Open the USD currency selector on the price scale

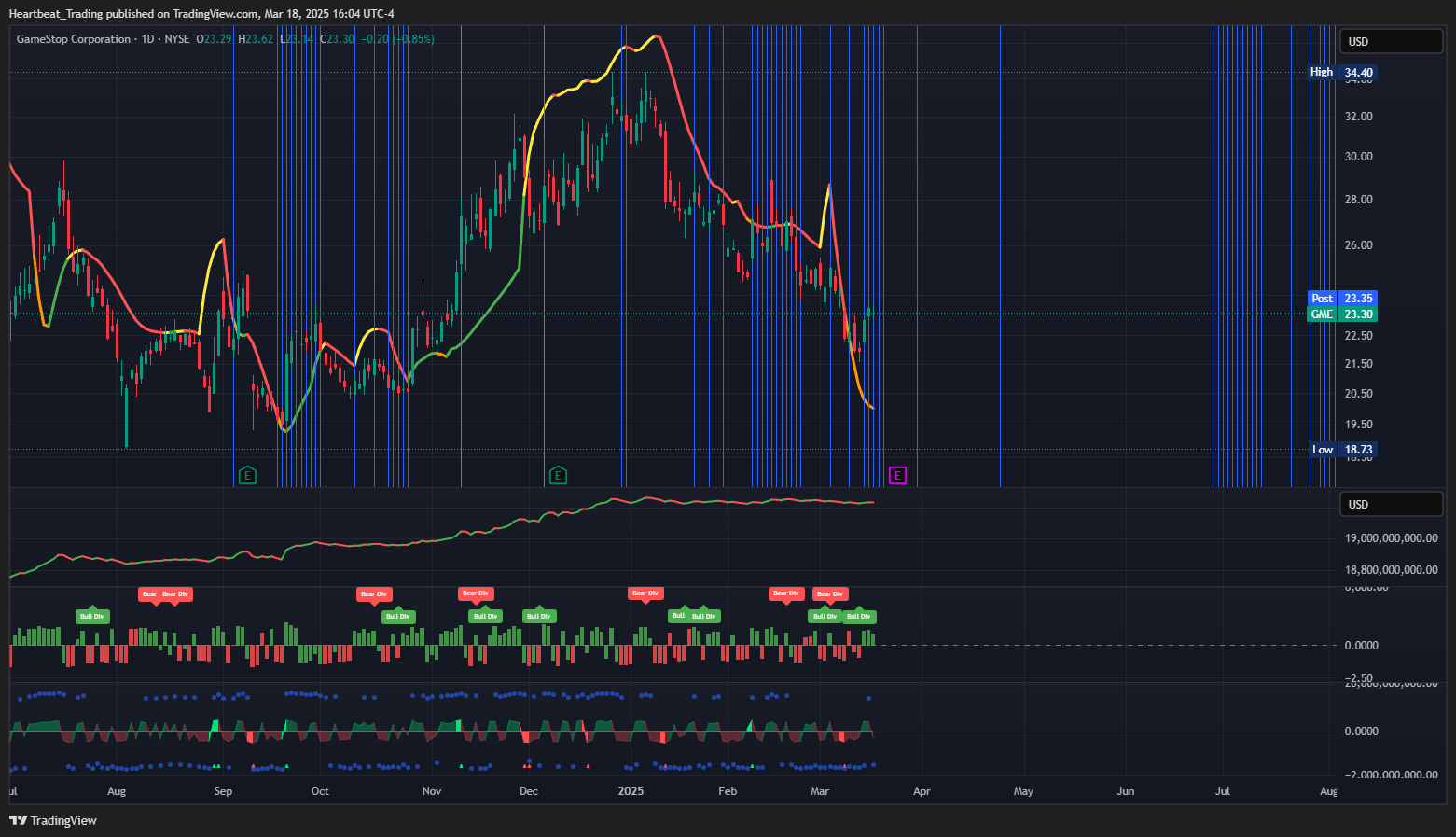[x=1391, y=41]
